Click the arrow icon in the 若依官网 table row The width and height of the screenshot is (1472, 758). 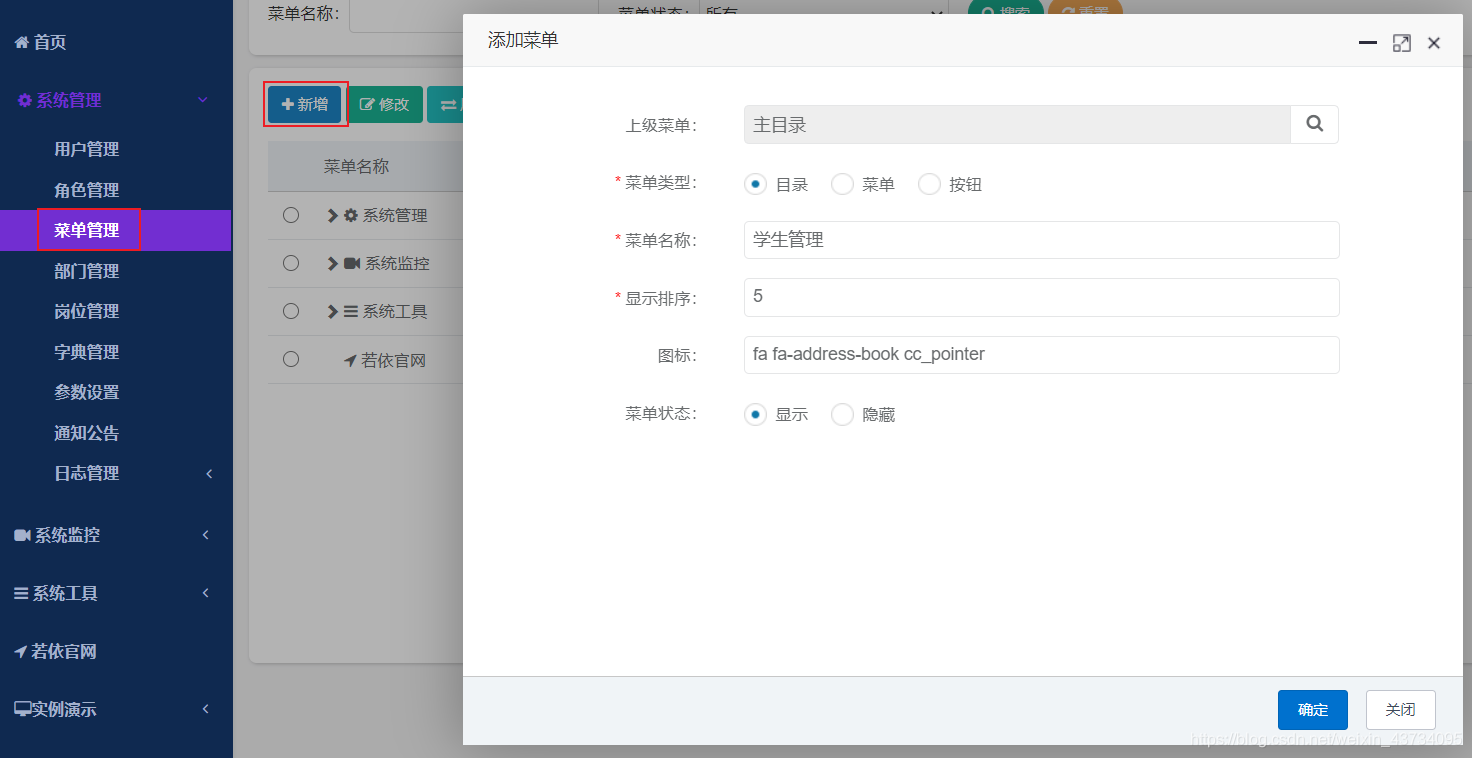[350, 360]
